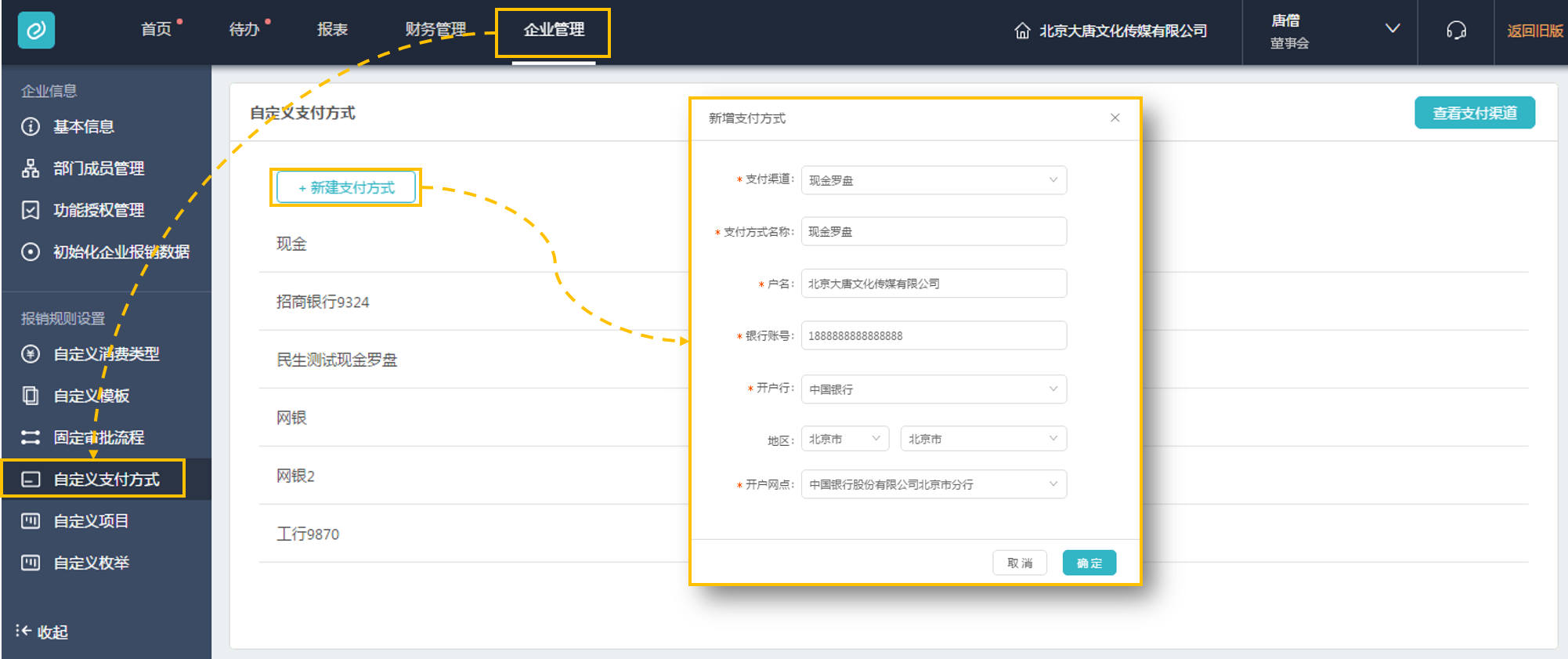This screenshot has width=1568, height=659.
Task: Click the 自定义消费类型 yen icon
Action: click(x=31, y=354)
